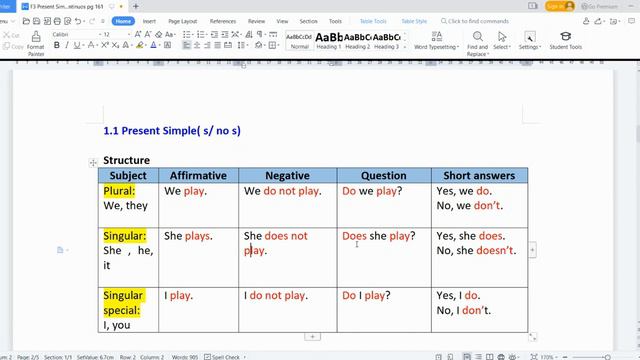Click the table move handle beside Structure

click(x=93, y=163)
